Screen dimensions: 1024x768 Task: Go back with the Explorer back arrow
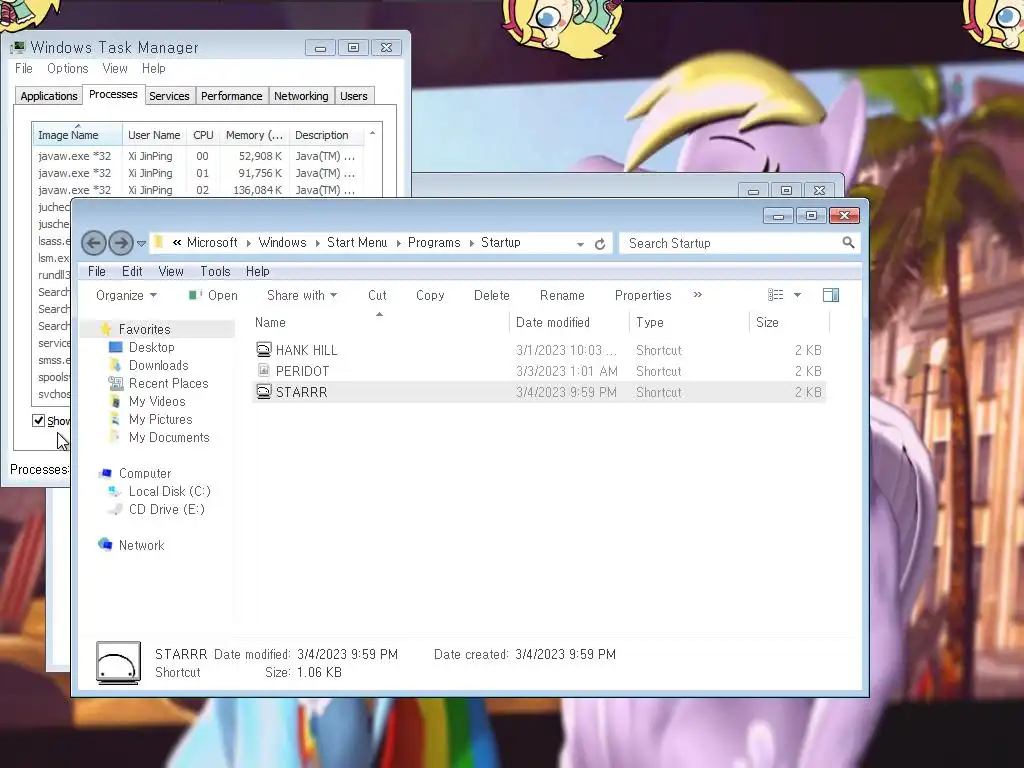coord(93,244)
